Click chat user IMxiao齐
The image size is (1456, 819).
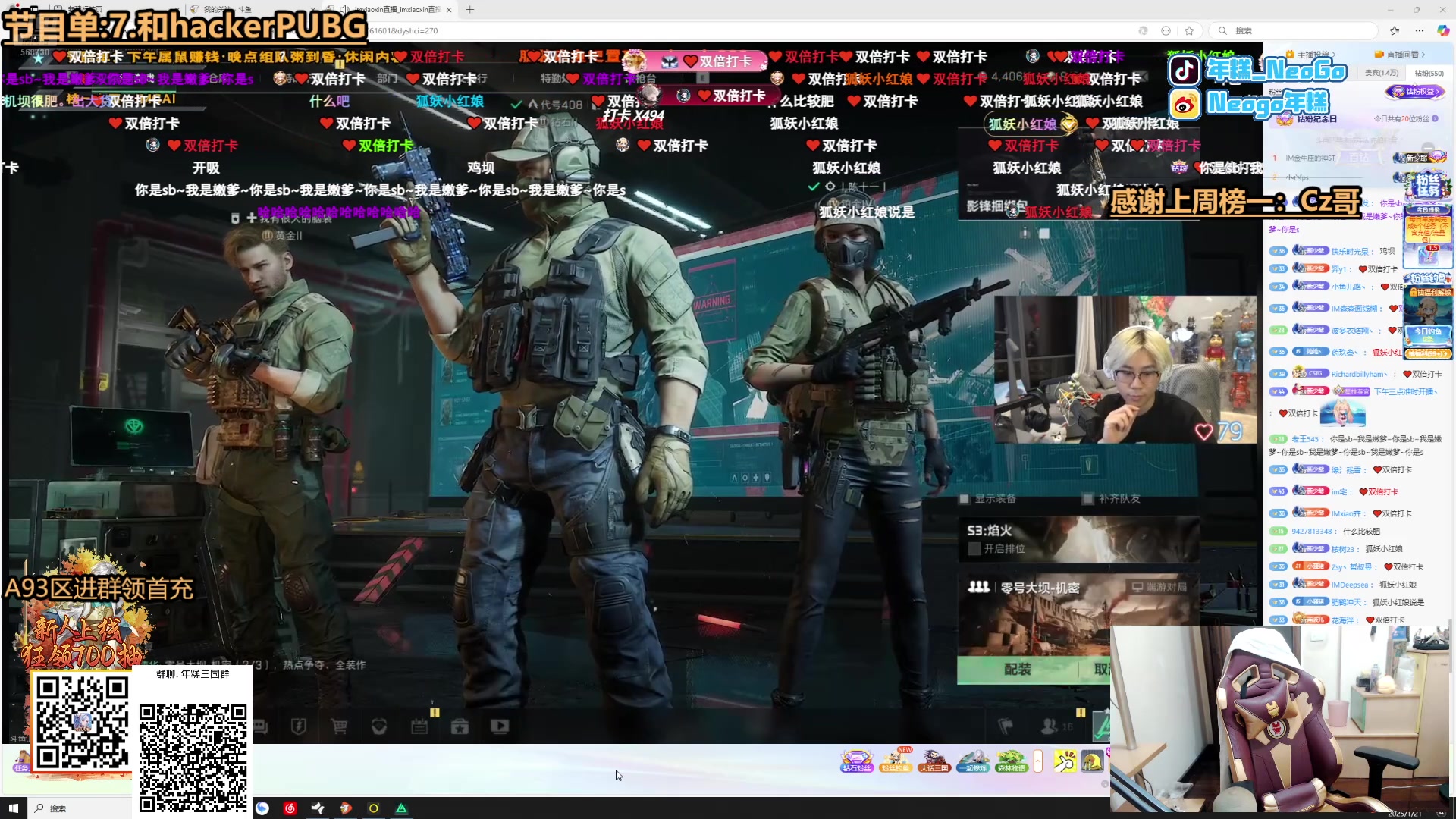[x=1346, y=513]
